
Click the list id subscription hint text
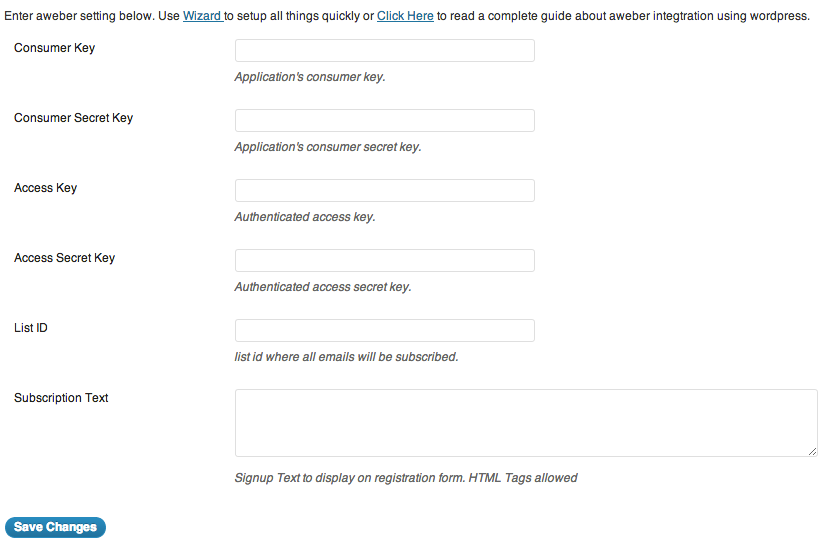point(346,357)
